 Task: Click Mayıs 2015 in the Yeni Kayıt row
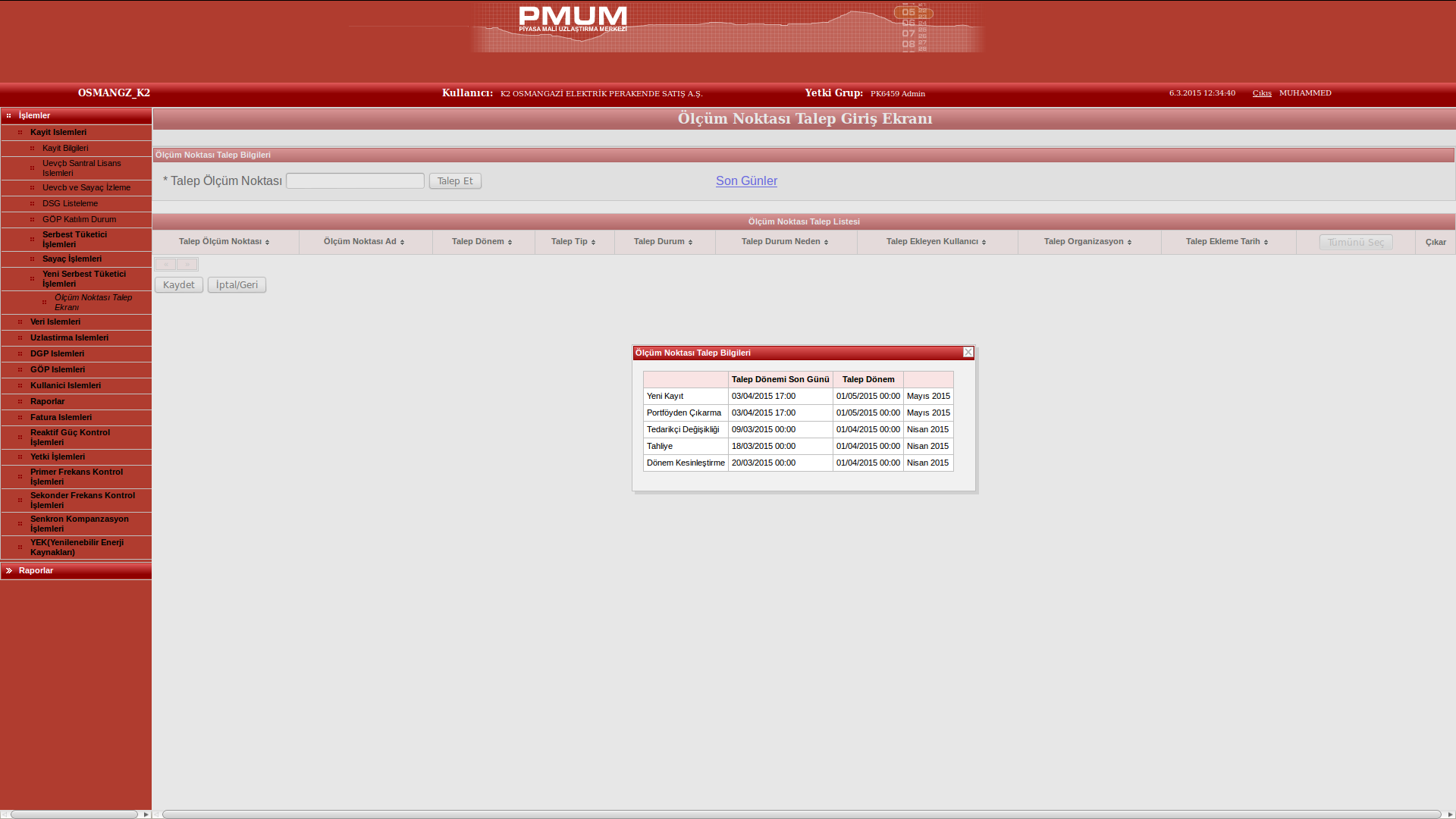(928, 397)
